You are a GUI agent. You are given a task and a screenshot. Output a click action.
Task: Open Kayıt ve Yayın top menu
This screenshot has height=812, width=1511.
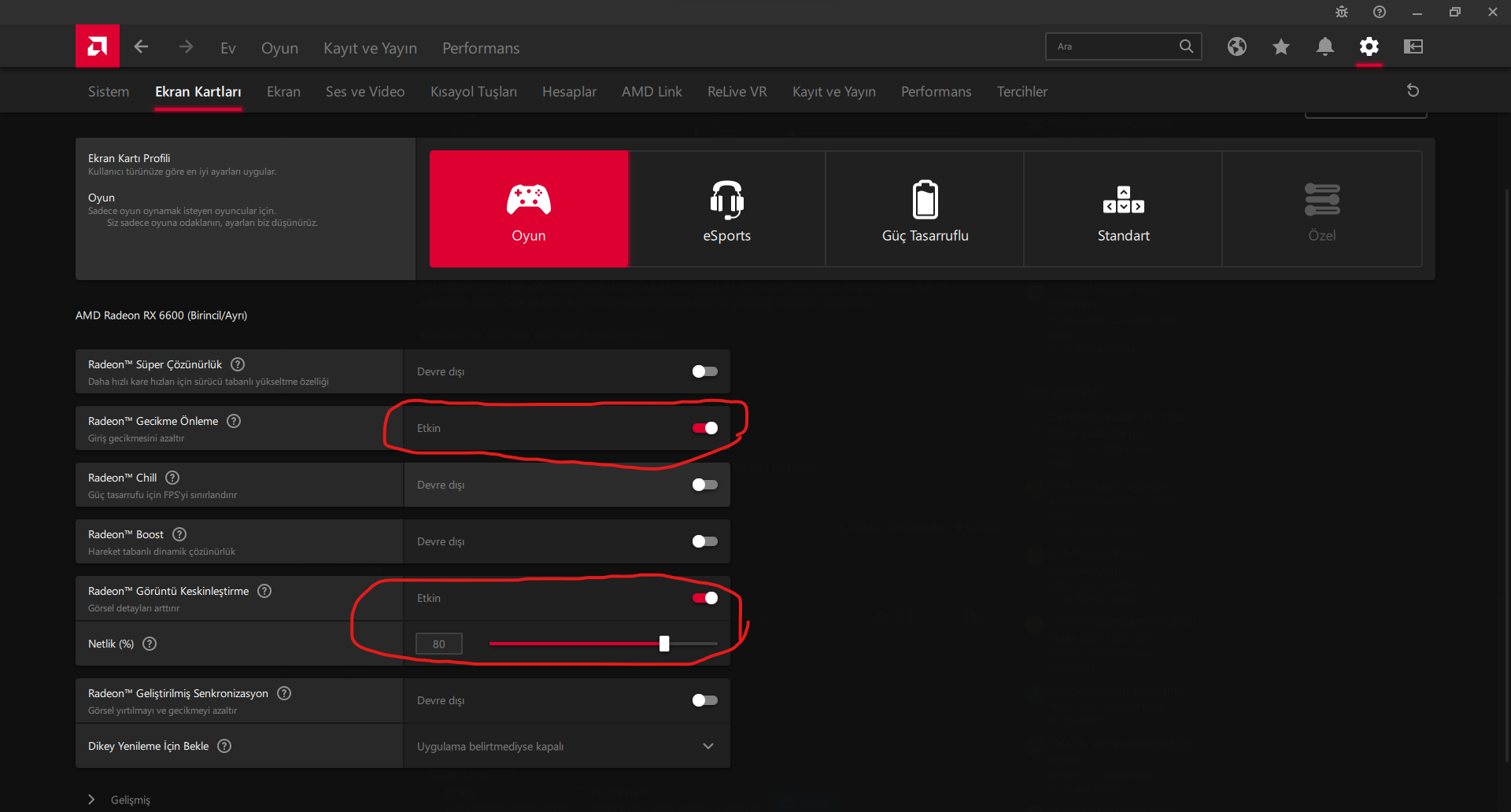[x=370, y=48]
